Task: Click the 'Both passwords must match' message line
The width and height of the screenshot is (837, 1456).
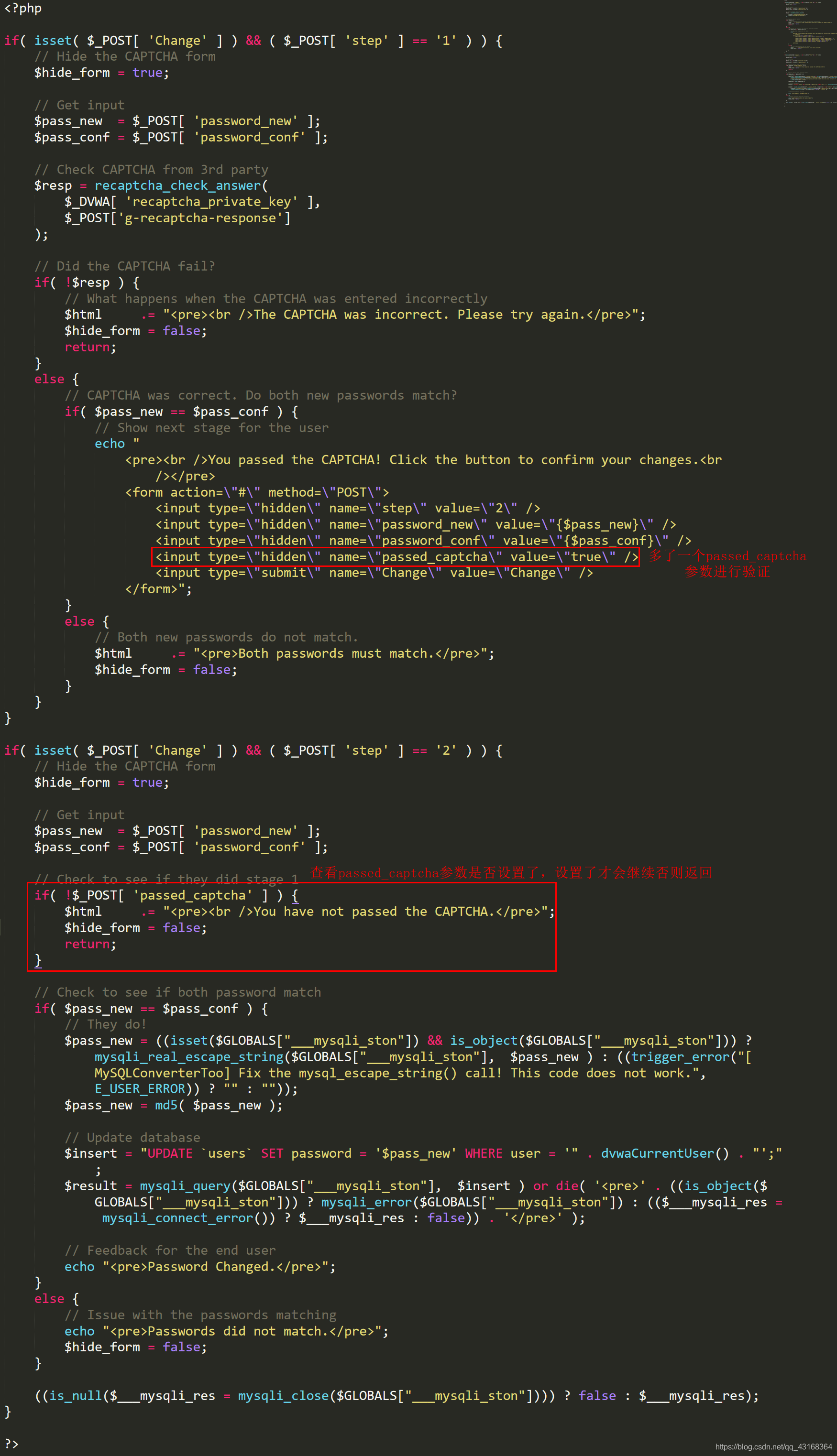Action: (x=294, y=653)
